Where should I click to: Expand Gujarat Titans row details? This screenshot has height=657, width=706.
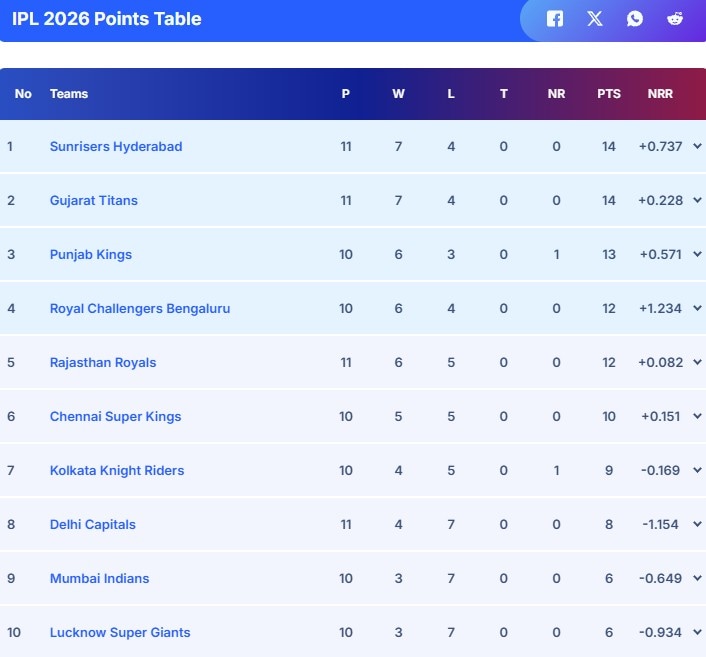697,200
